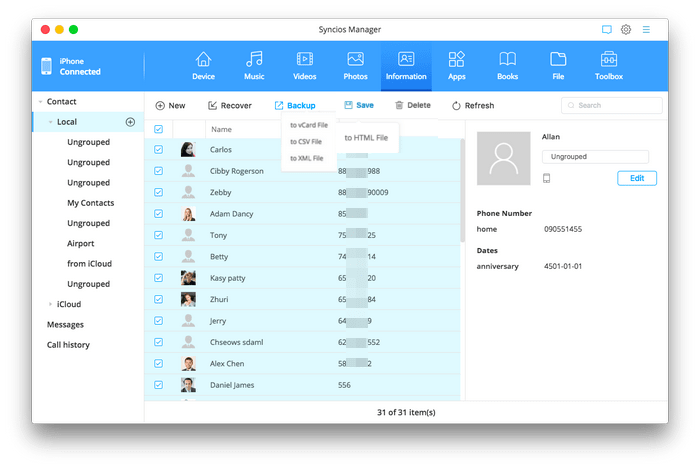Choose to vCard File backup option

[x=309, y=125]
